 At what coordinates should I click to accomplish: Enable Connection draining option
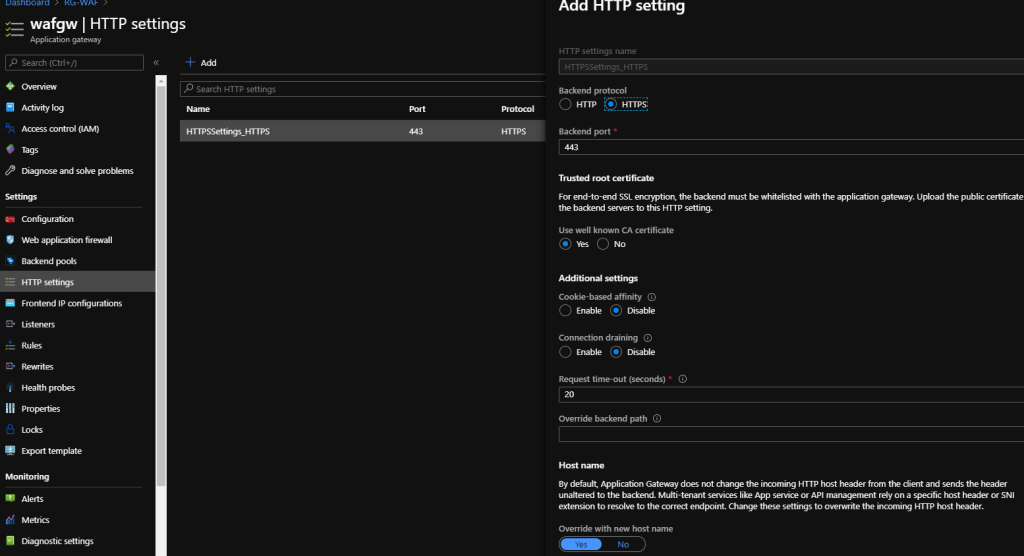tap(565, 352)
